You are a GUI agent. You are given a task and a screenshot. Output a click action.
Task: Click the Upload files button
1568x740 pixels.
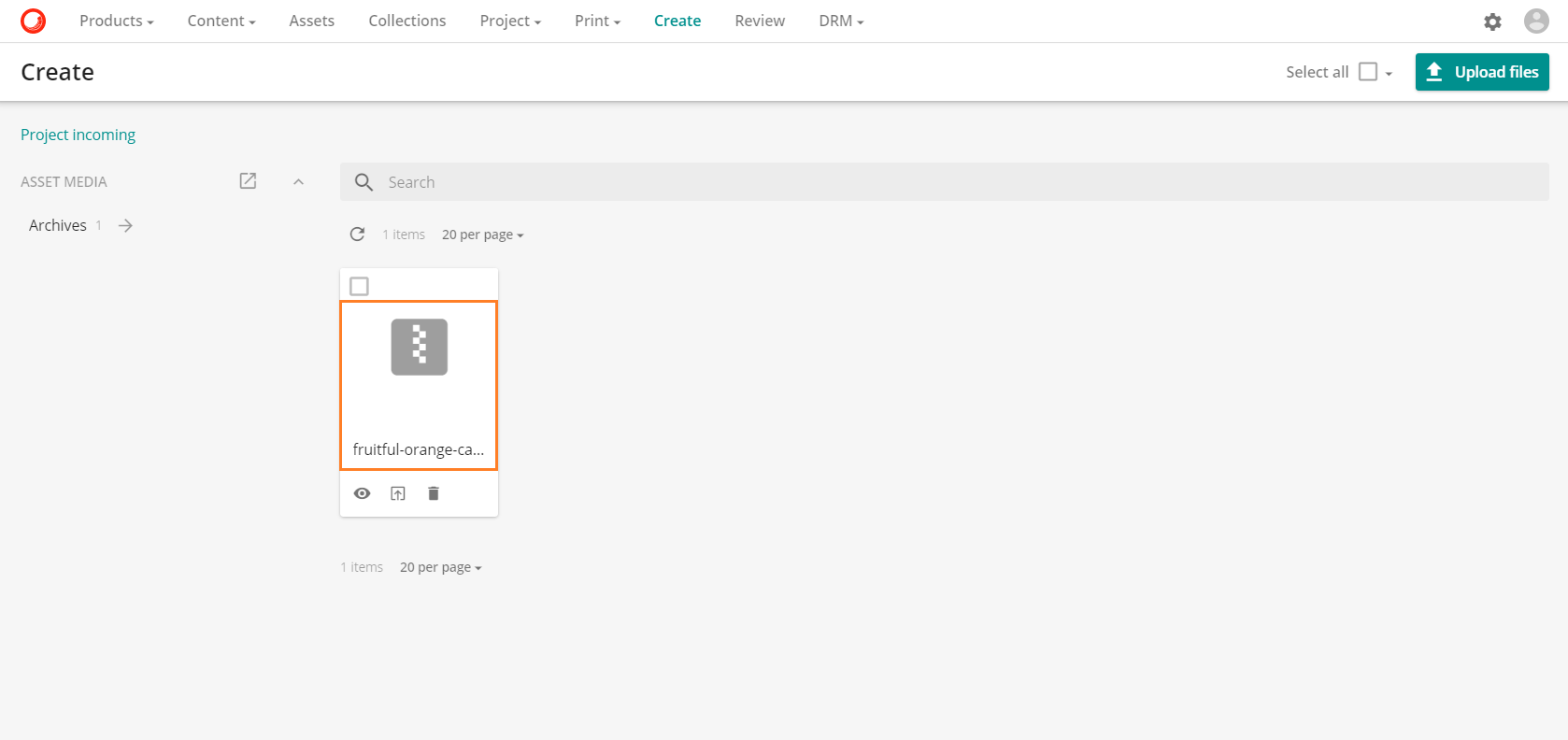coord(1481,72)
